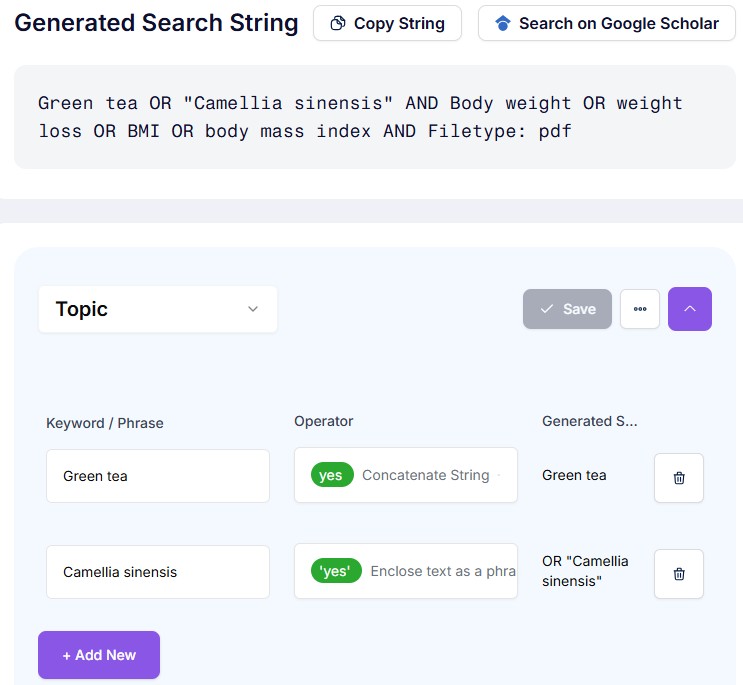Open the three-dots more options menu
This screenshot has height=685, width=743.
(x=640, y=309)
